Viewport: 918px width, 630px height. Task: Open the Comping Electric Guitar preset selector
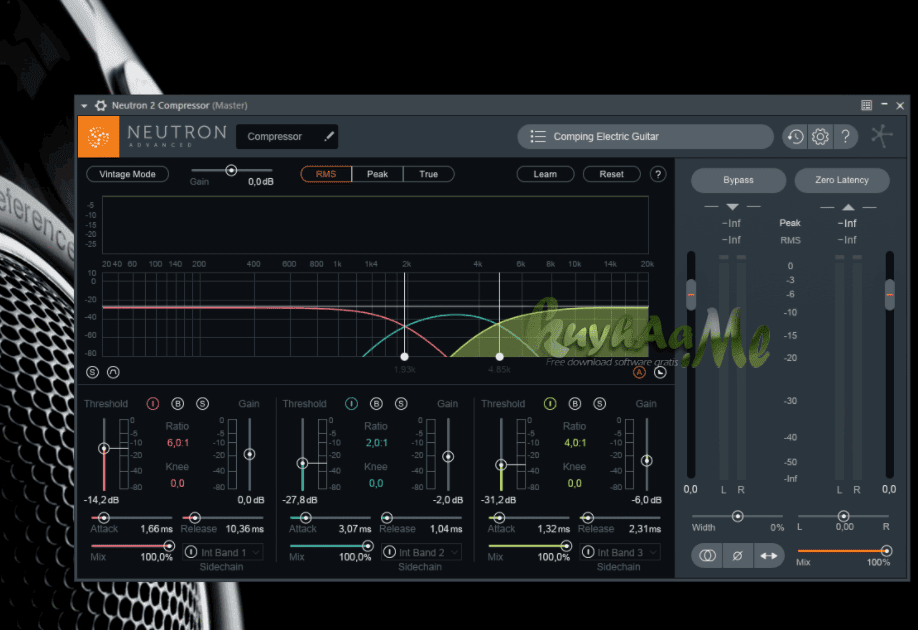(645, 136)
